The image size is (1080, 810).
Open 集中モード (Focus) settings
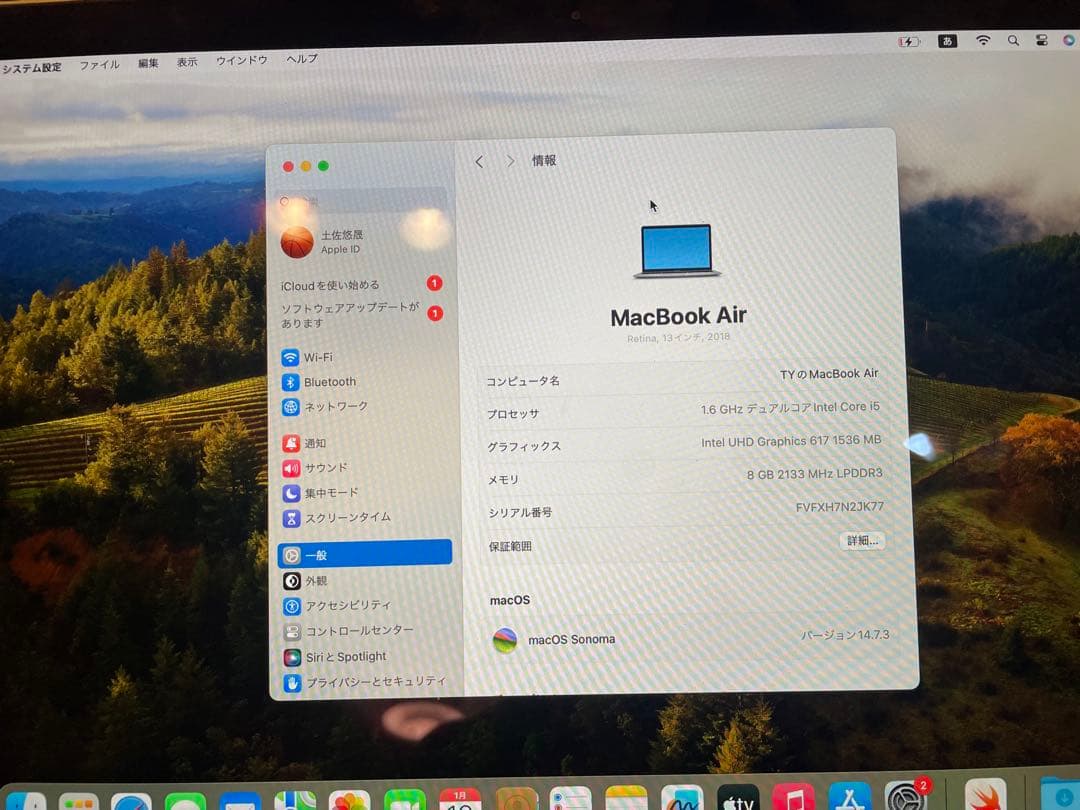tap(329, 492)
